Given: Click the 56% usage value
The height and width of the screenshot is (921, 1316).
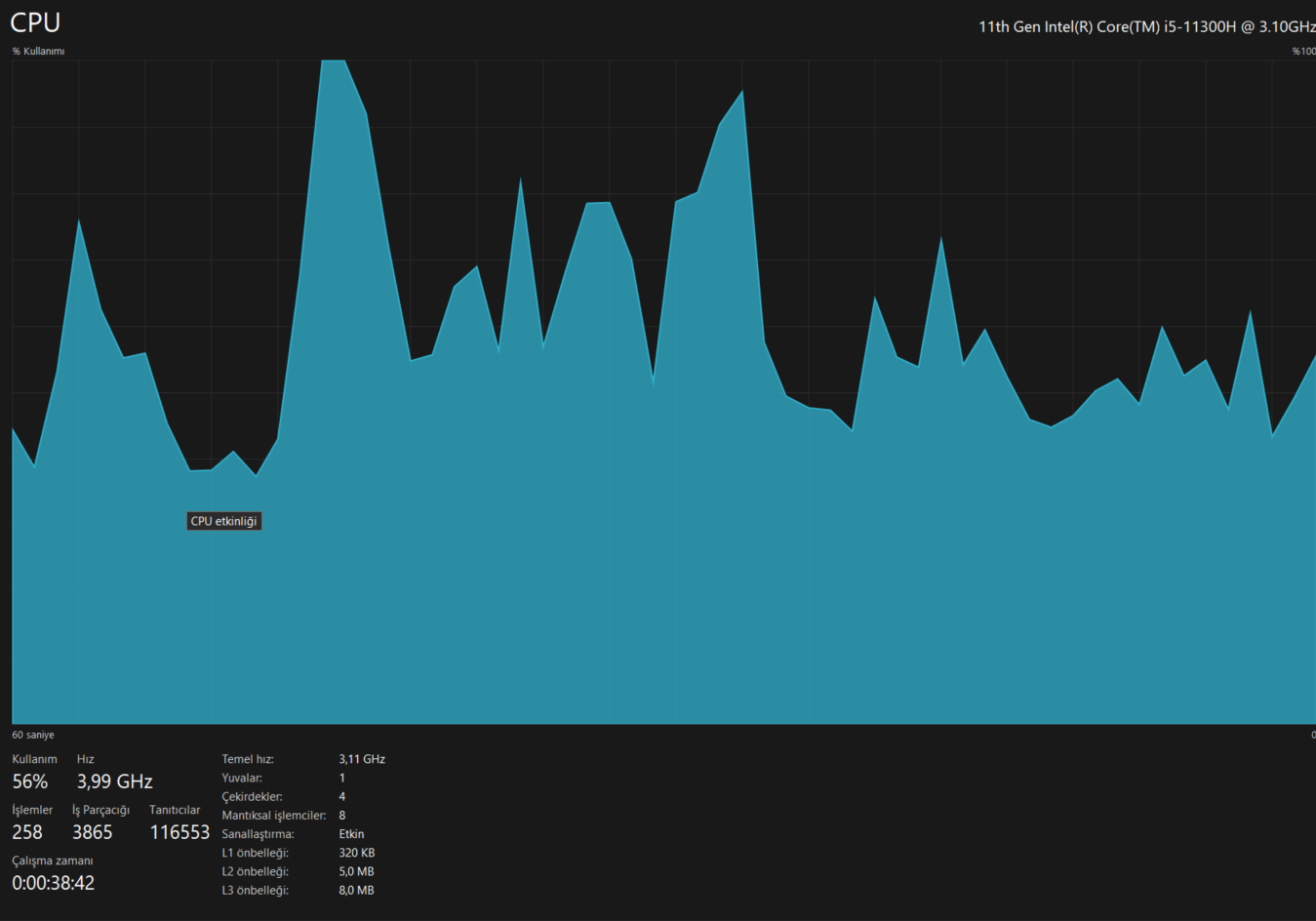Looking at the screenshot, I should (30, 781).
